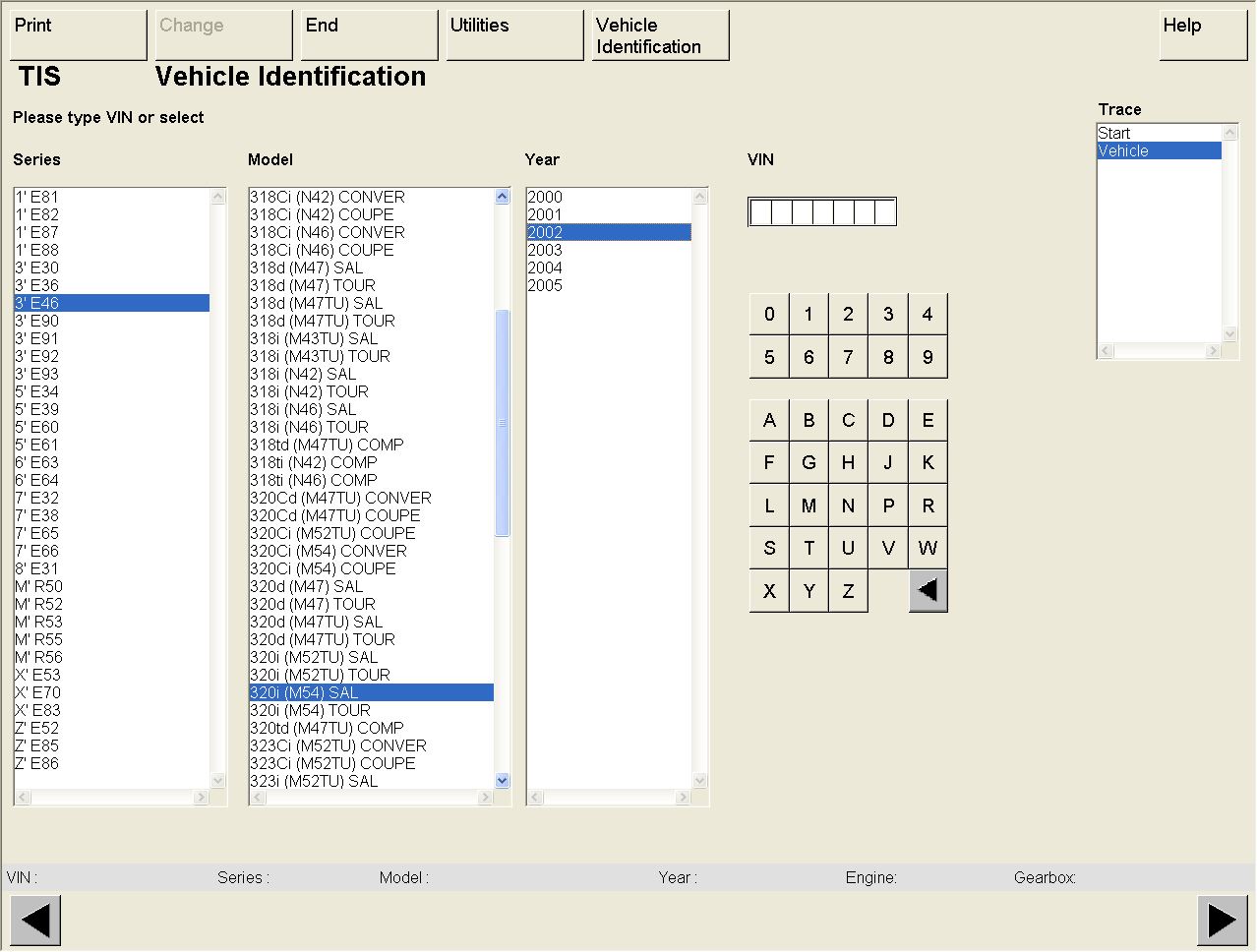Click the VIN input field

822,211
